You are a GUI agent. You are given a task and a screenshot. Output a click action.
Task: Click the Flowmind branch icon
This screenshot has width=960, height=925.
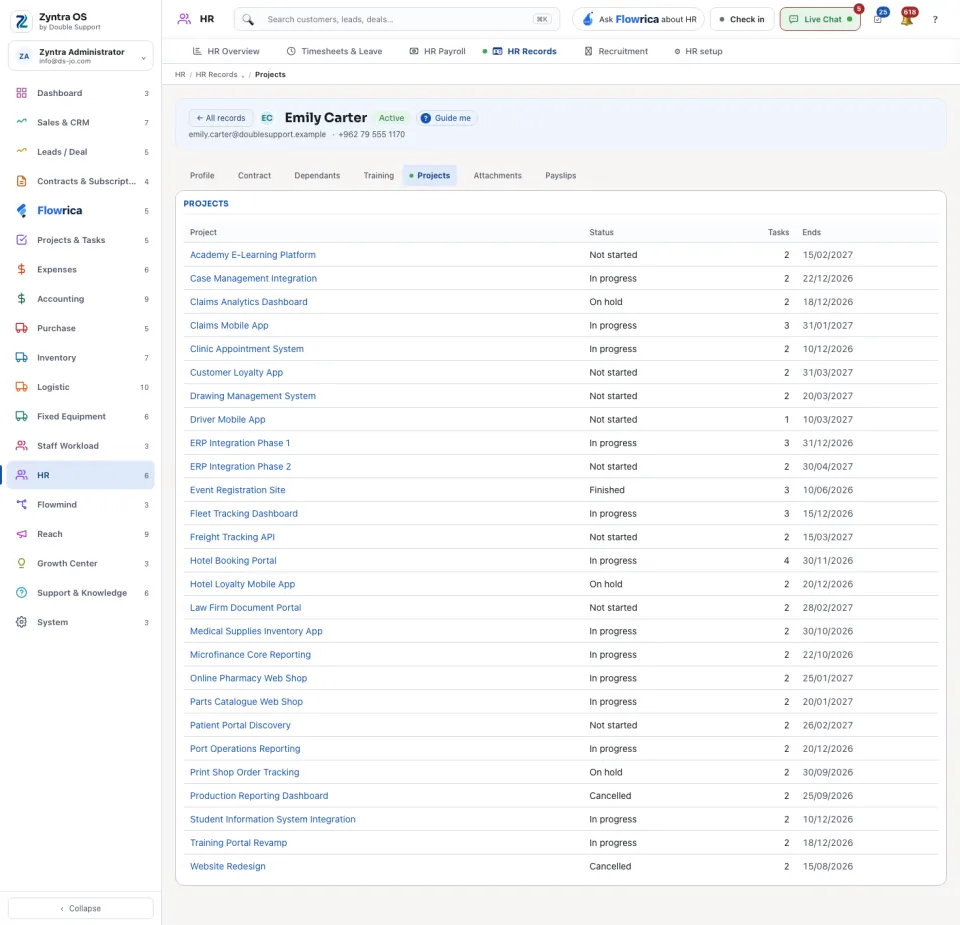21,504
